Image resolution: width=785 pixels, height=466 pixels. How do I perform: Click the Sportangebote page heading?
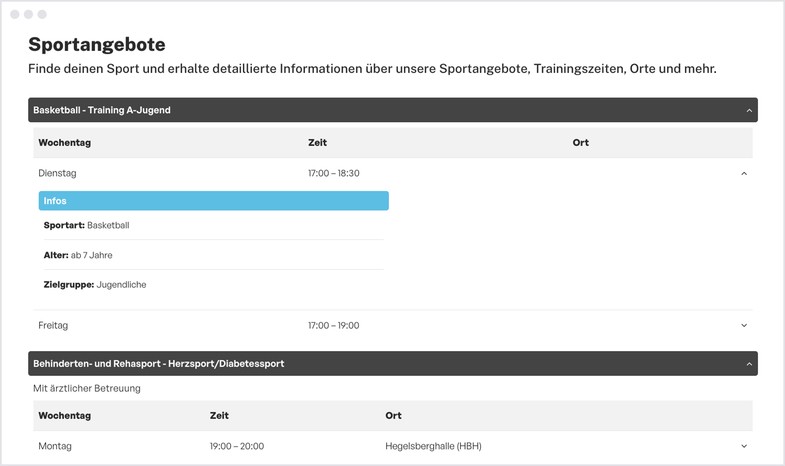click(97, 44)
